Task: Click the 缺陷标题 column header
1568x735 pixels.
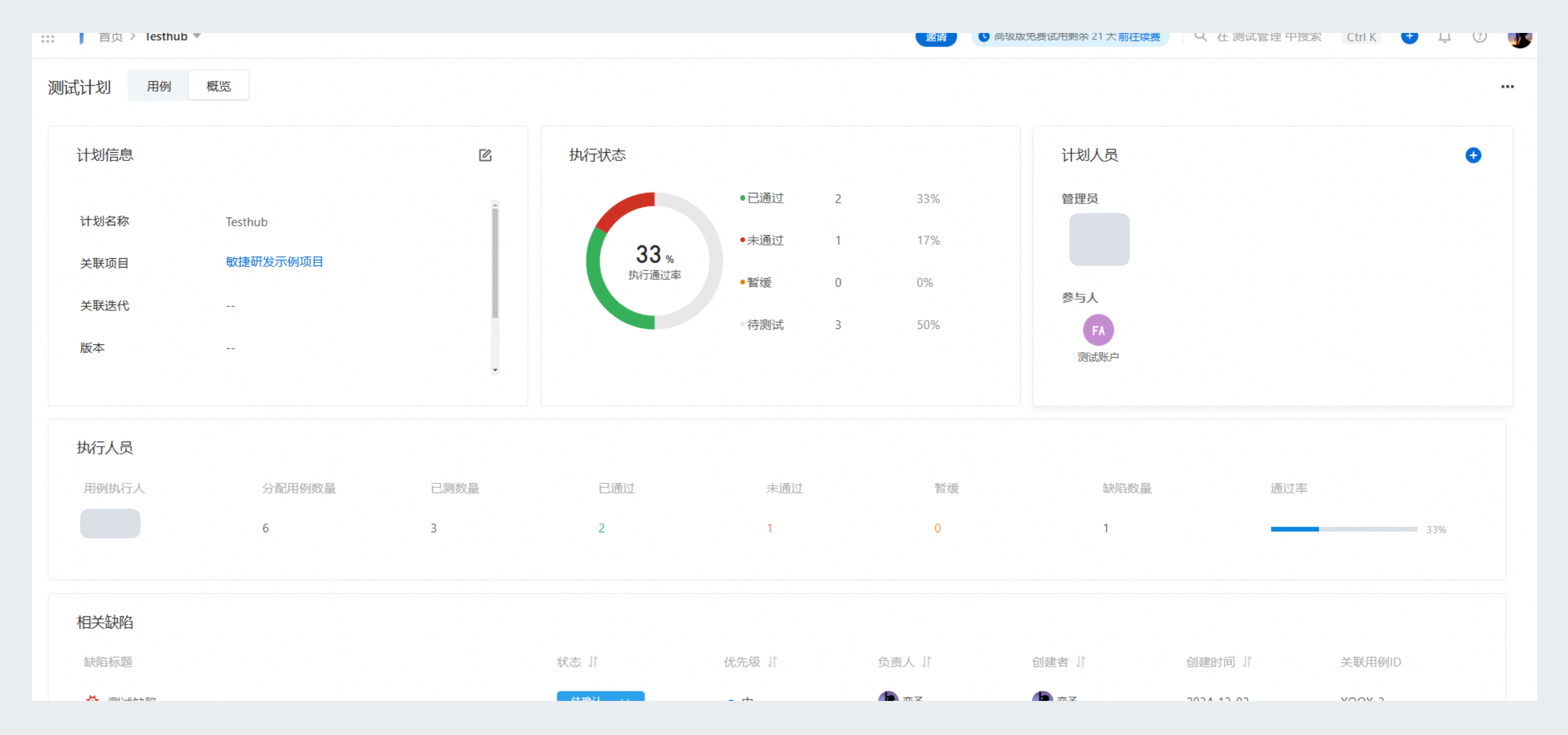Action: coord(108,662)
